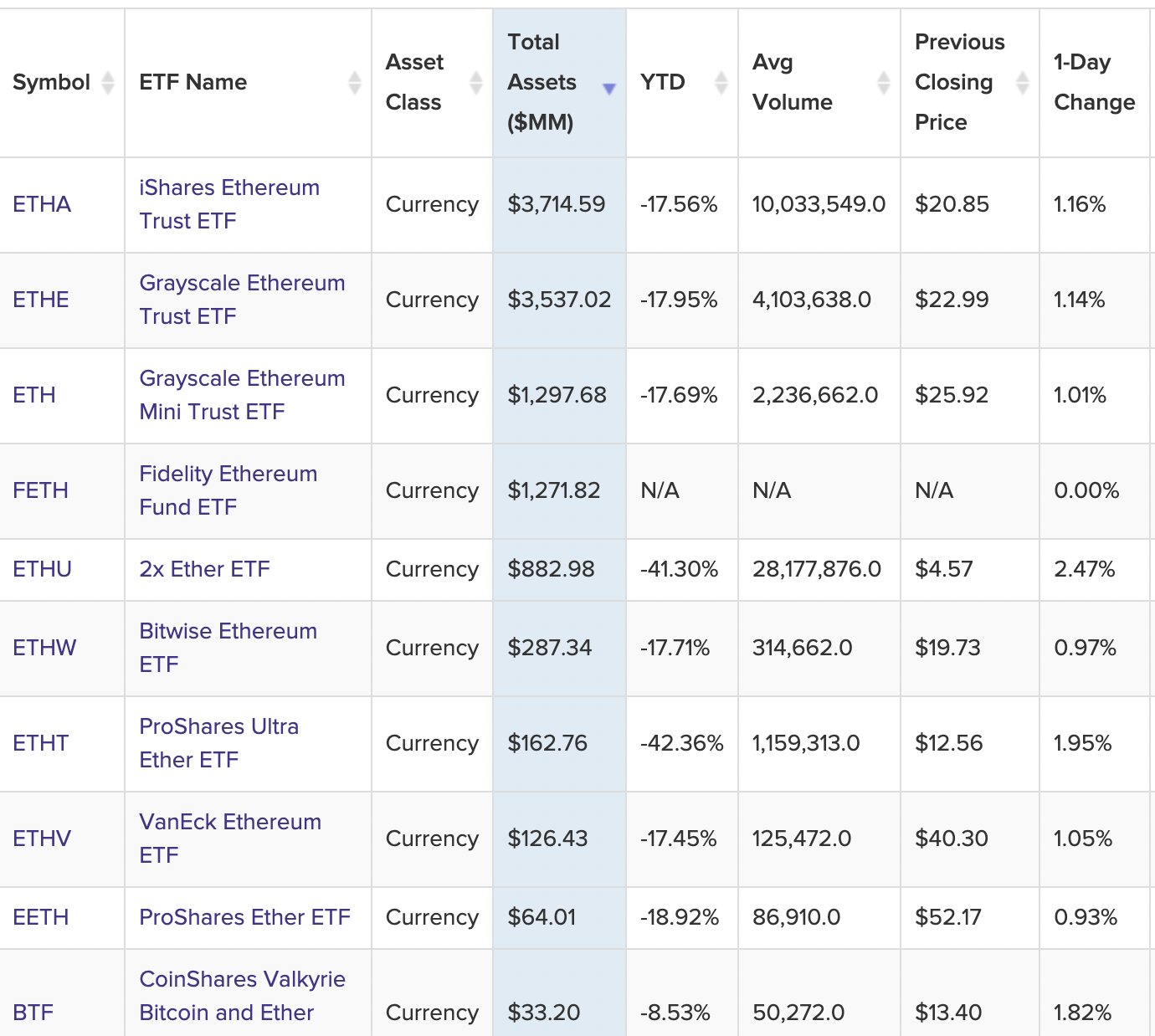Click the ETHU ticker symbol

tap(42, 569)
